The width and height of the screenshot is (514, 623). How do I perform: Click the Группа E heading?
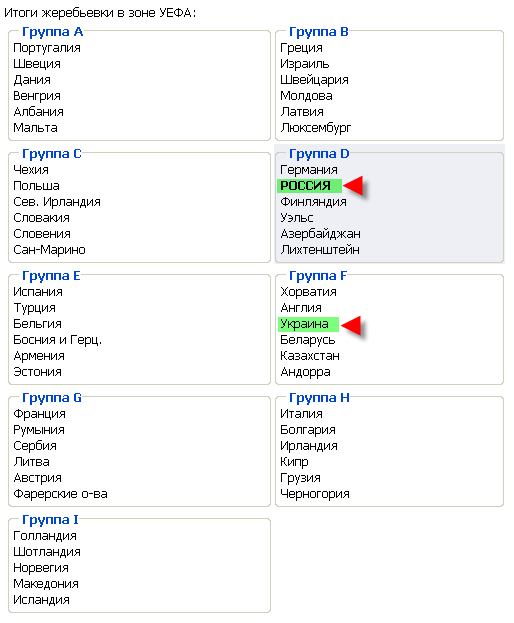tap(51, 275)
